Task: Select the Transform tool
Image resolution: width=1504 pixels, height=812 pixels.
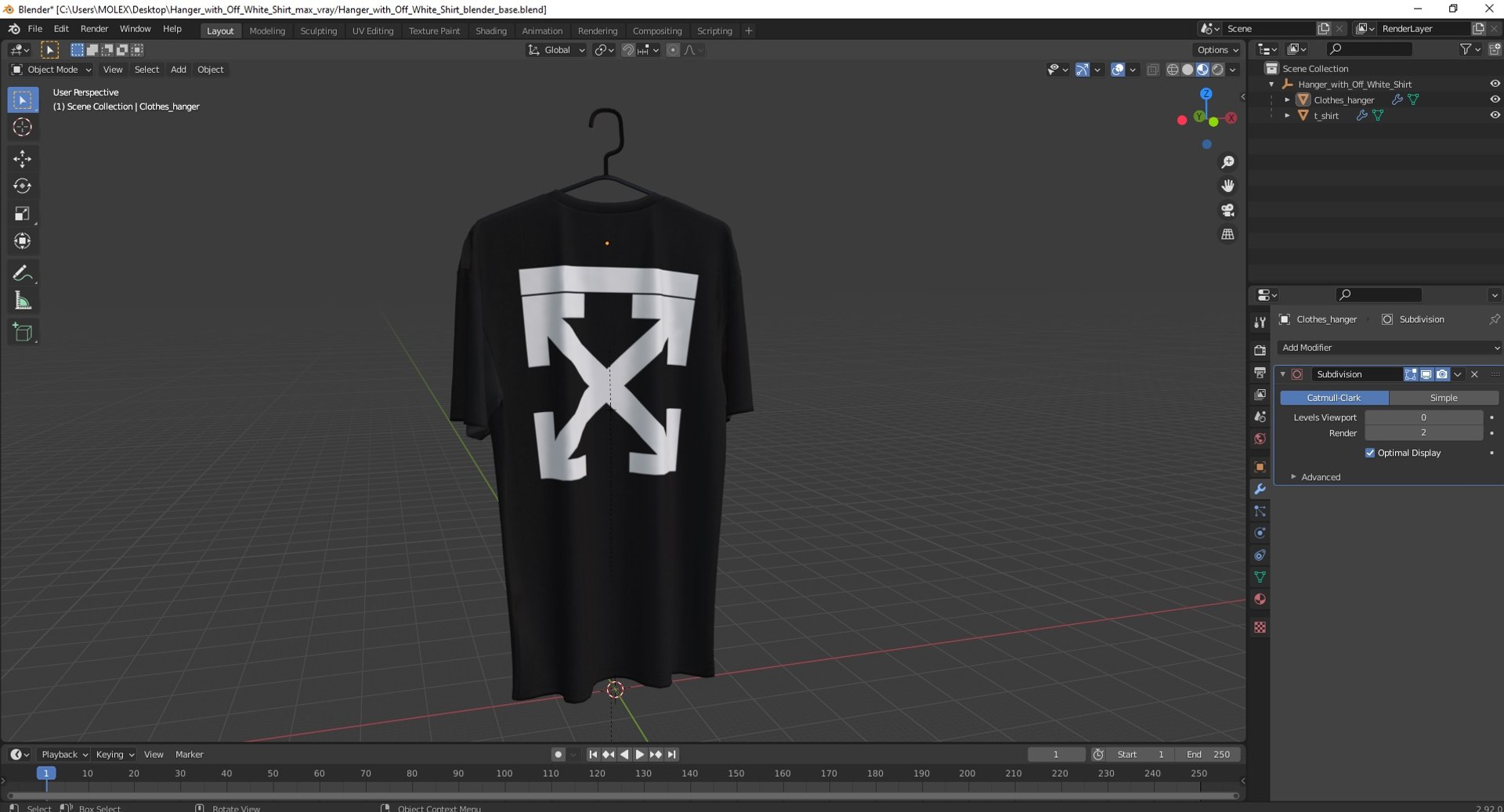Action: point(22,241)
